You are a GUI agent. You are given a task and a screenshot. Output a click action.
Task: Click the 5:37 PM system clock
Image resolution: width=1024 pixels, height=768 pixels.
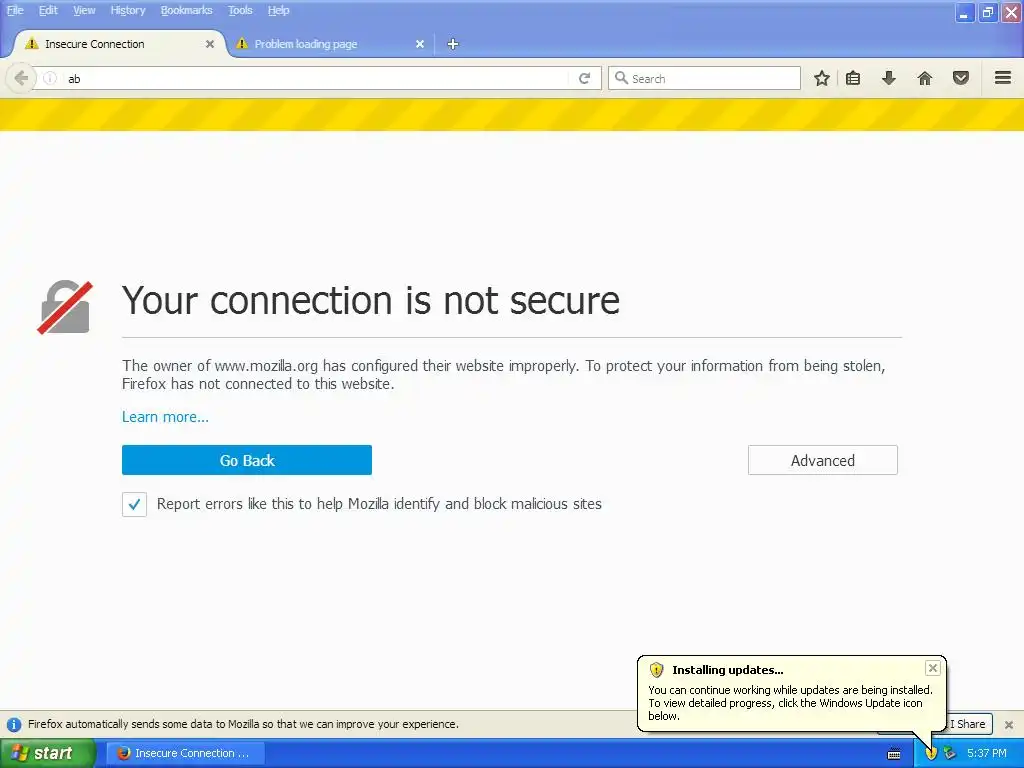pyautogui.click(x=987, y=753)
